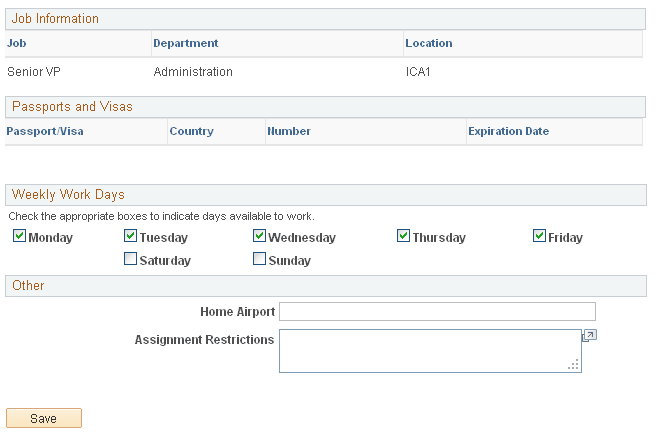Select the Location column header
The width and height of the screenshot is (668, 436).
point(428,43)
